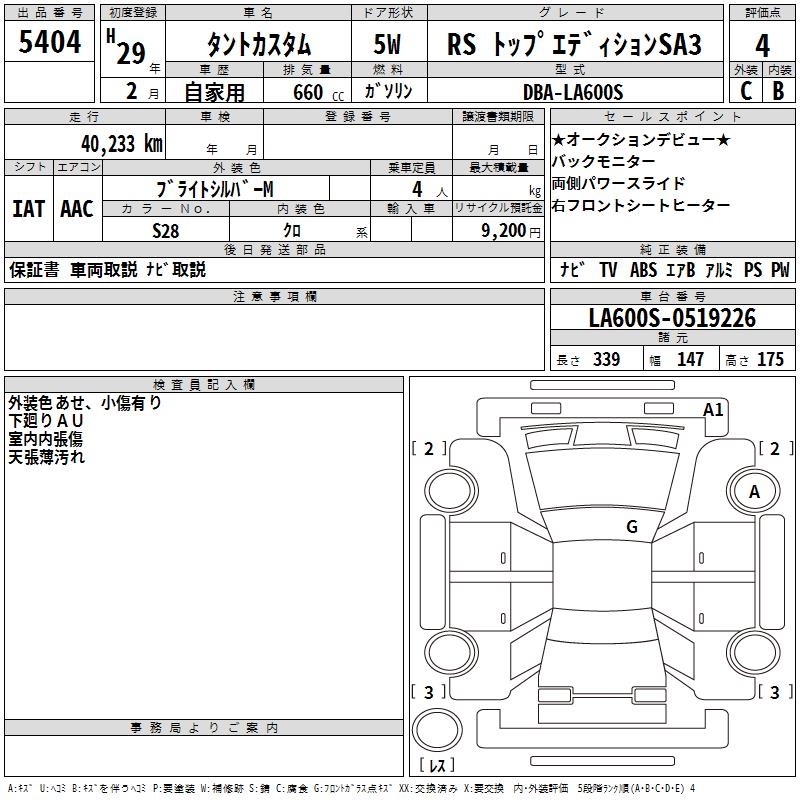Click the バックモニター sales point
Screen dimensions: 800x800
pyautogui.click(x=603, y=161)
